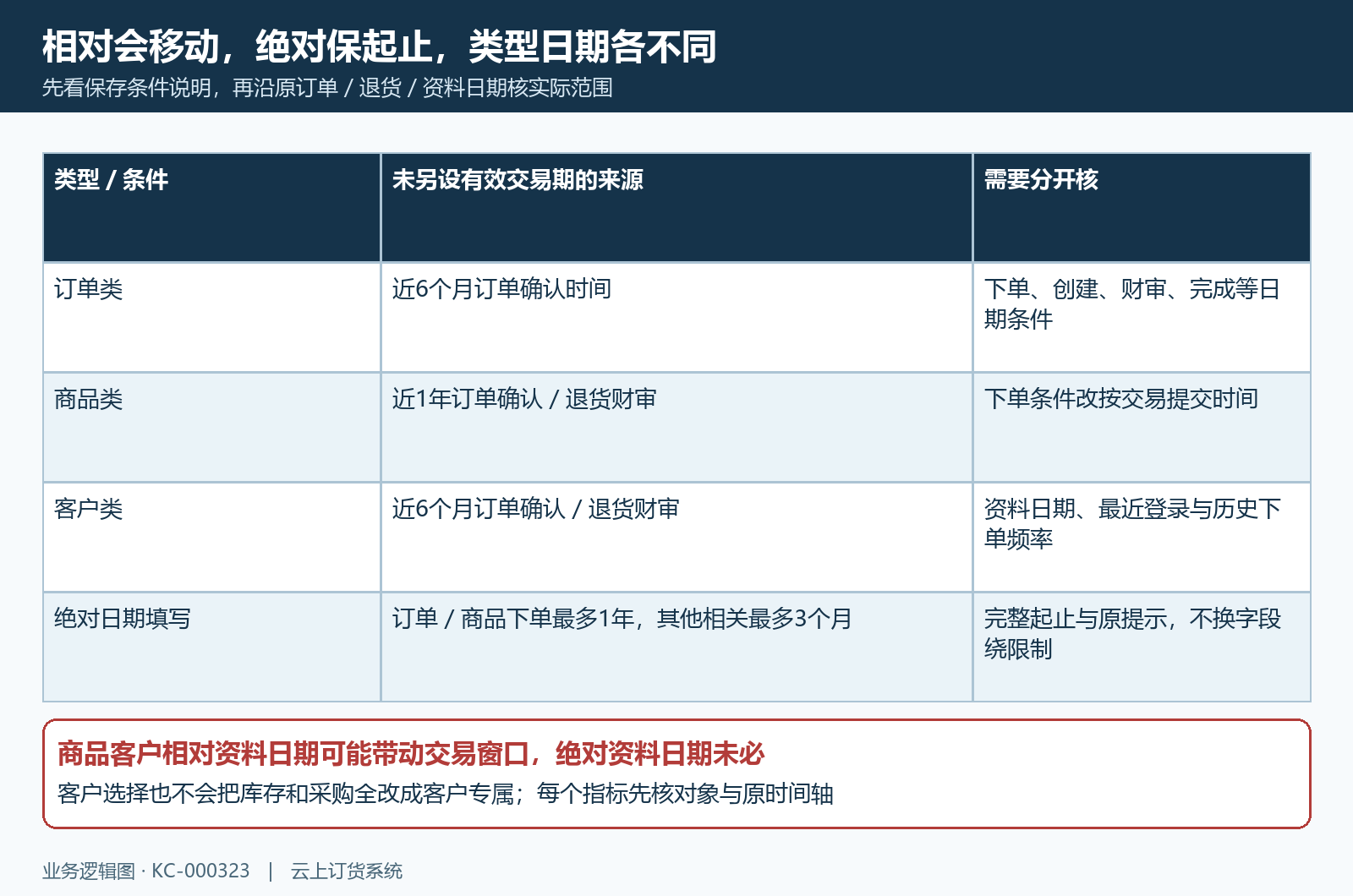Click the cell 近6个月订单确认 / 退货财审
The height and width of the screenshot is (896, 1353).
[x=676, y=537]
